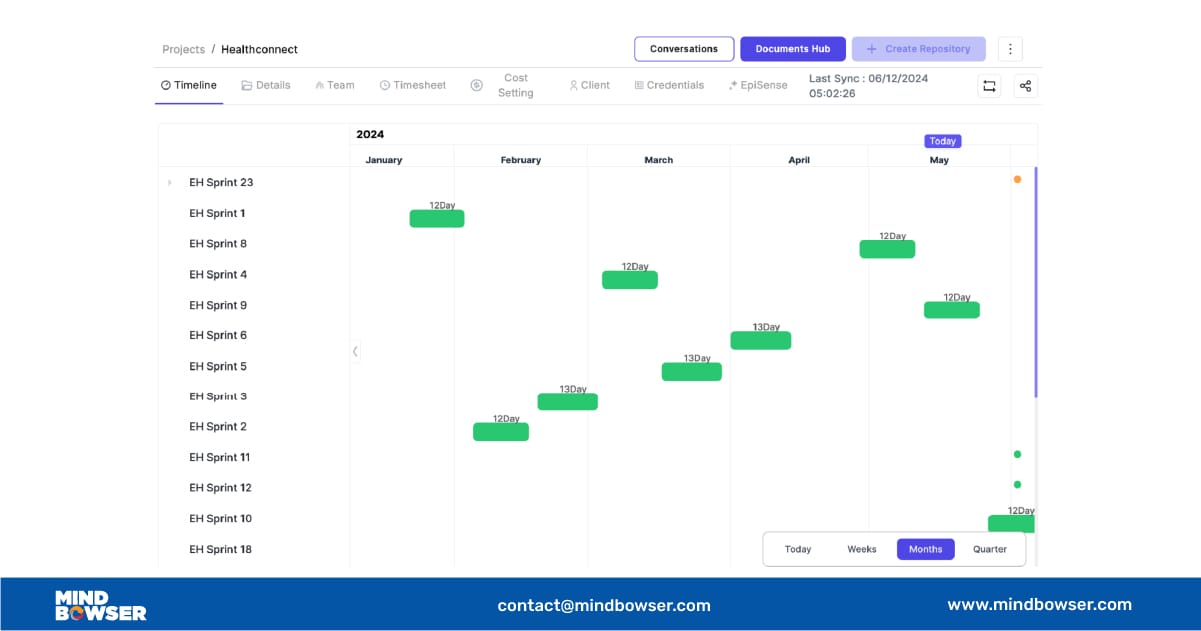
Task: Open the Timesheet tab
Action: pyautogui.click(x=412, y=85)
